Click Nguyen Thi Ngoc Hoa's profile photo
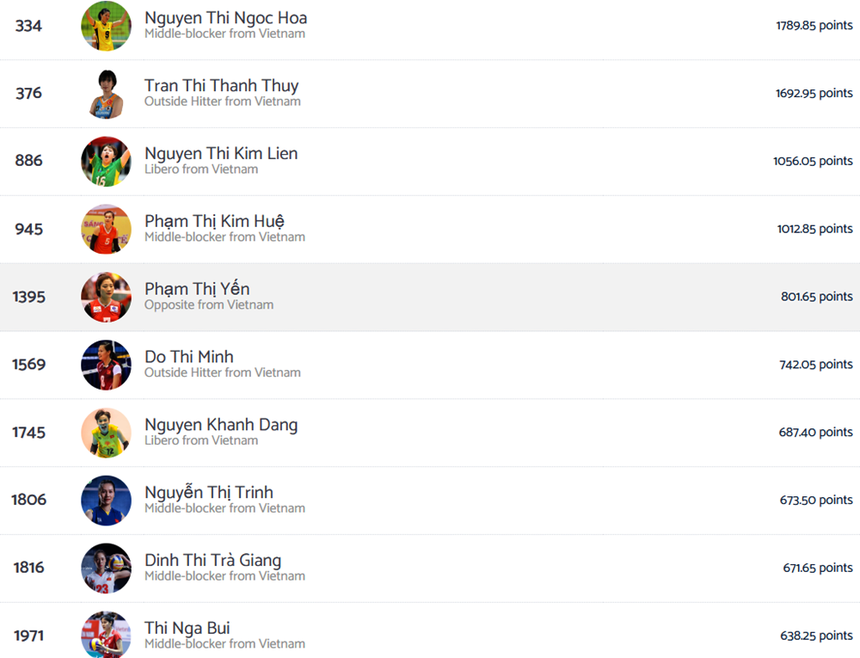Image resolution: width=860 pixels, height=658 pixels. pyautogui.click(x=106, y=26)
